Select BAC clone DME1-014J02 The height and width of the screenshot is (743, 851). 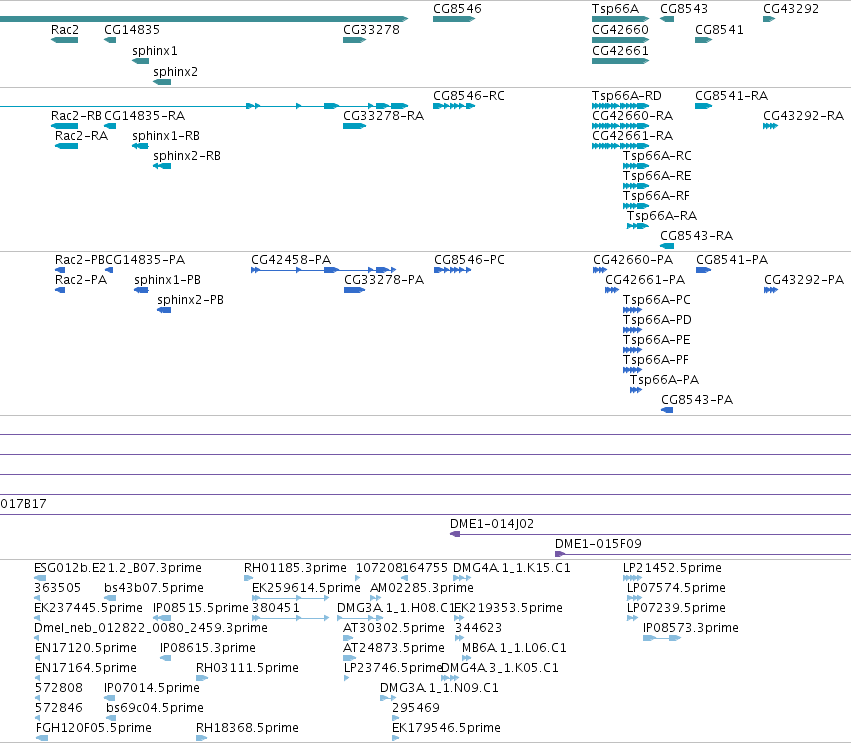click(650, 534)
